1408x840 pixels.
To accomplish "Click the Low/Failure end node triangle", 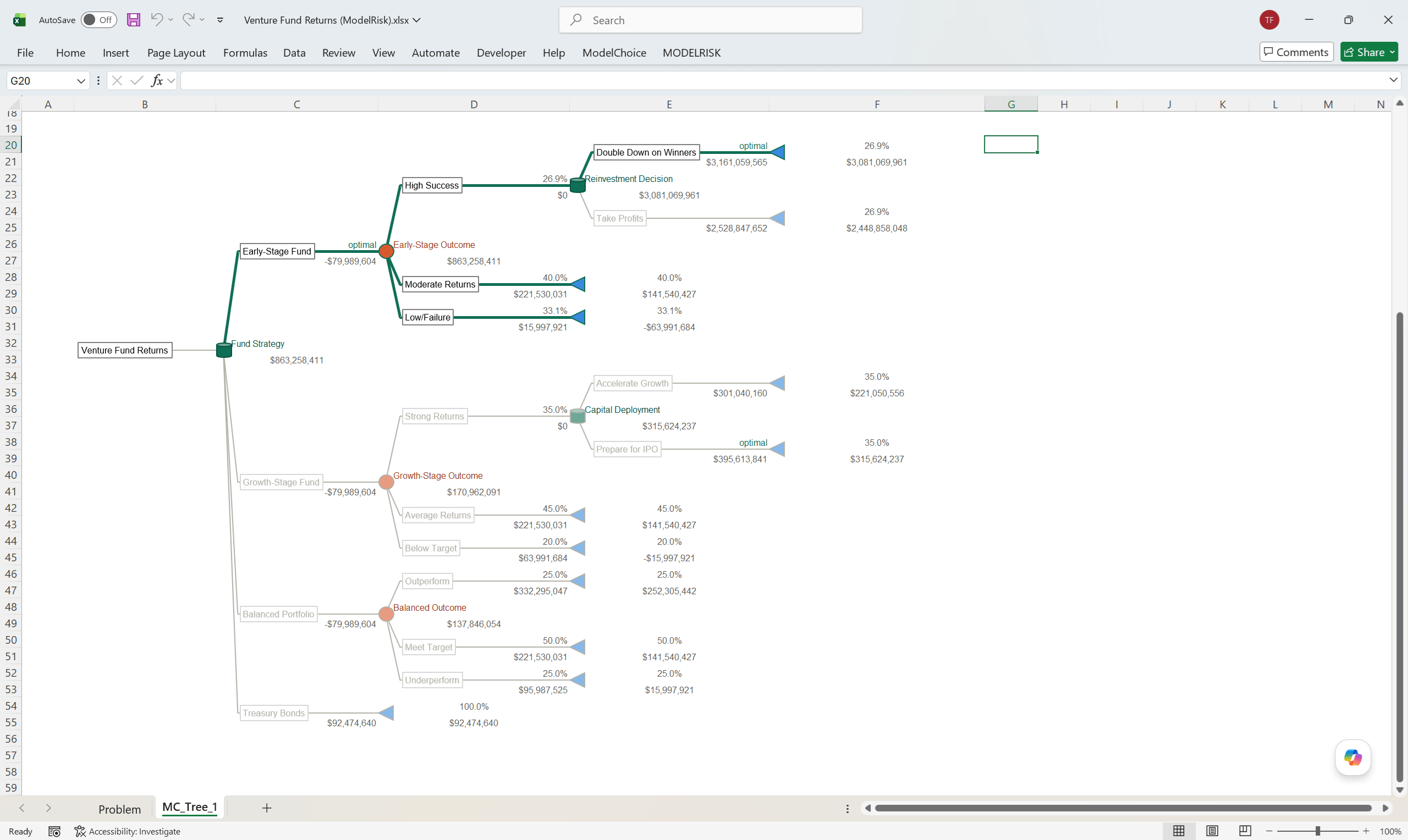I will (578, 318).
